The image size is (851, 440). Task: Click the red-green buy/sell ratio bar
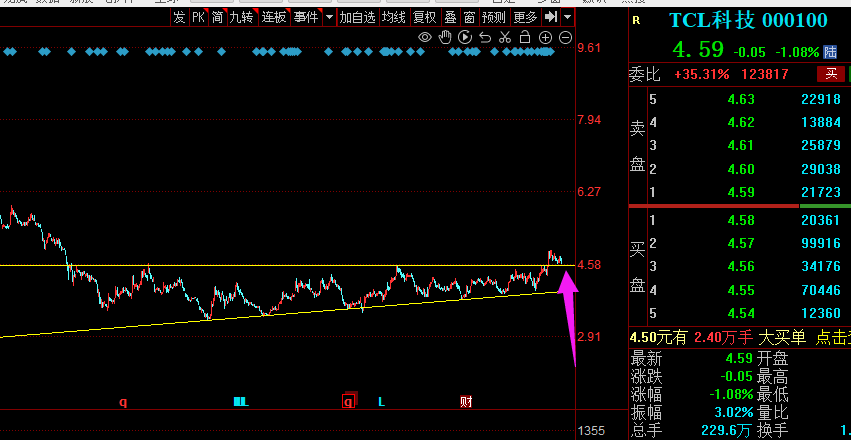(x=740, y=206)
